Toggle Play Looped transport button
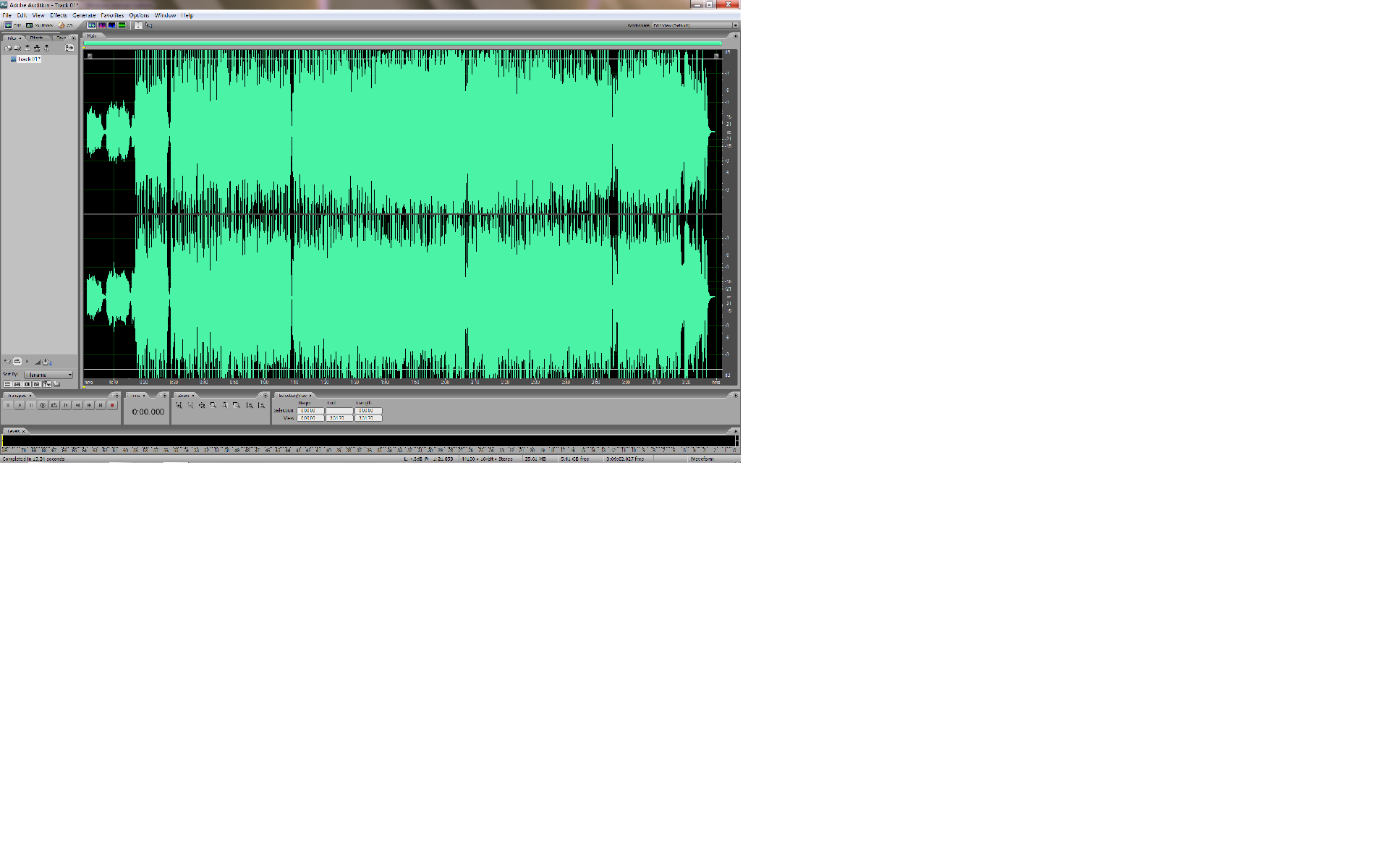This screenshot has width=1389, height=868. click(54, 405)
